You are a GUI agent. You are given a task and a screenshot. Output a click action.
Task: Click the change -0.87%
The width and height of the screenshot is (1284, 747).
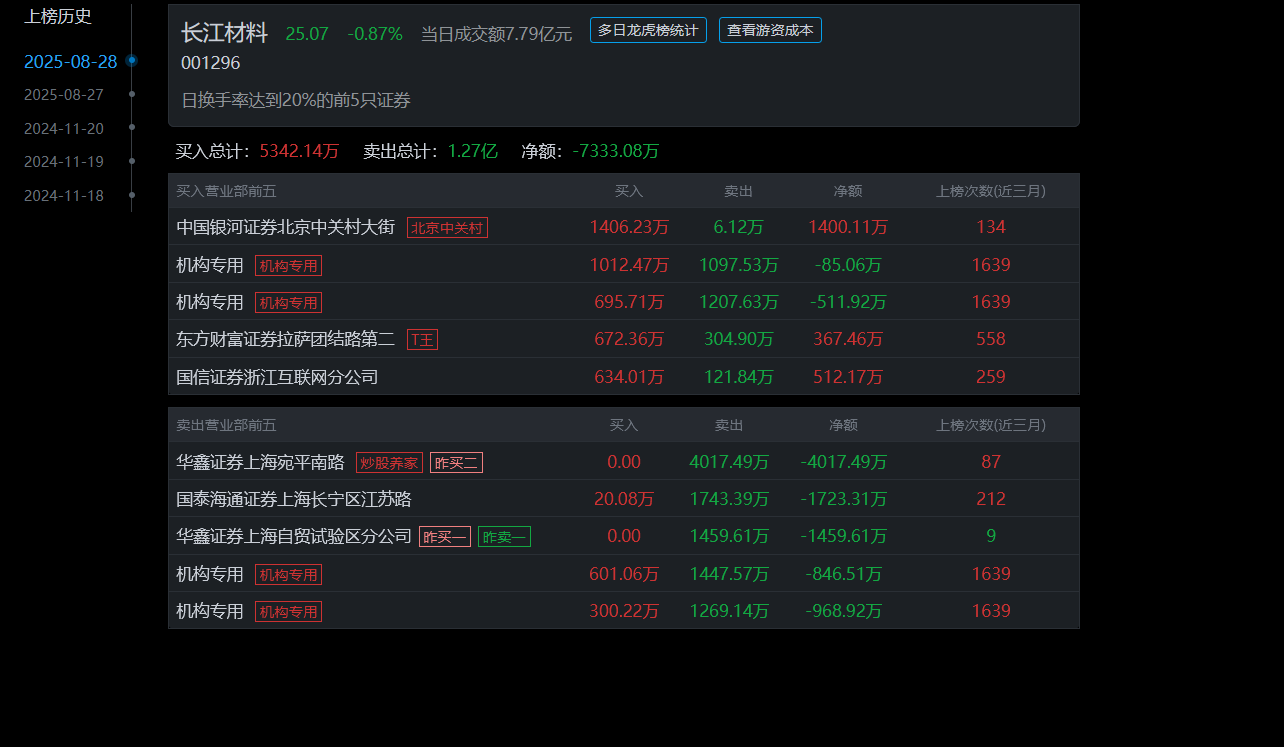tap(375, 34)
